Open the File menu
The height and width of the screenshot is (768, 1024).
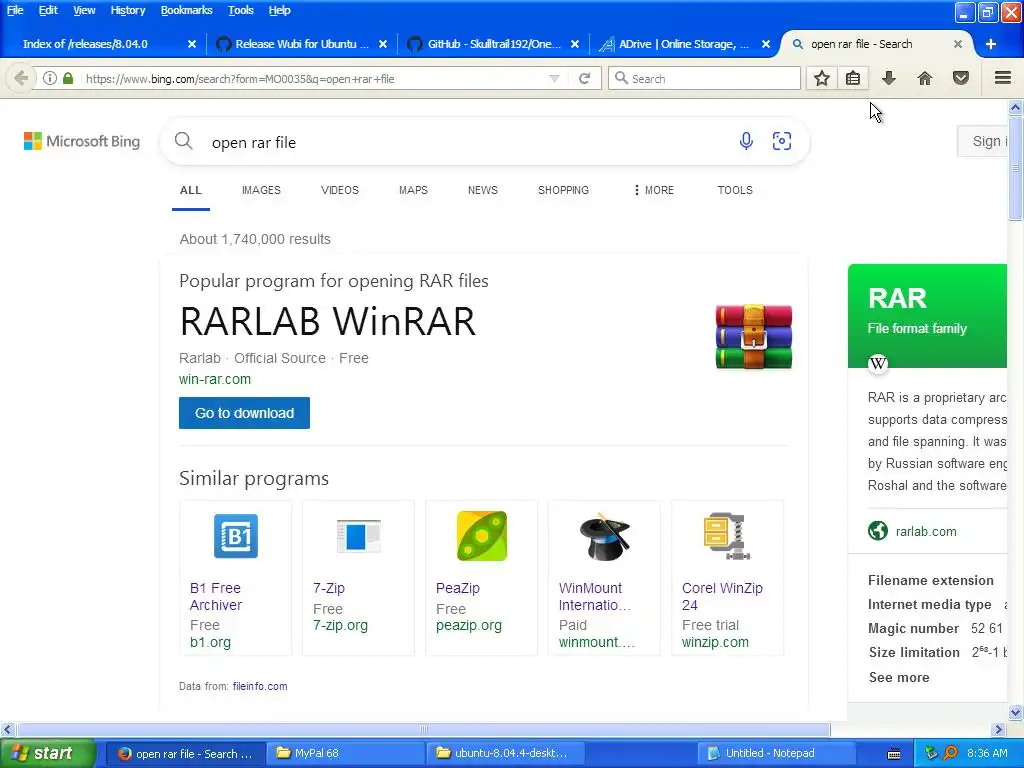tap(15, 10)
